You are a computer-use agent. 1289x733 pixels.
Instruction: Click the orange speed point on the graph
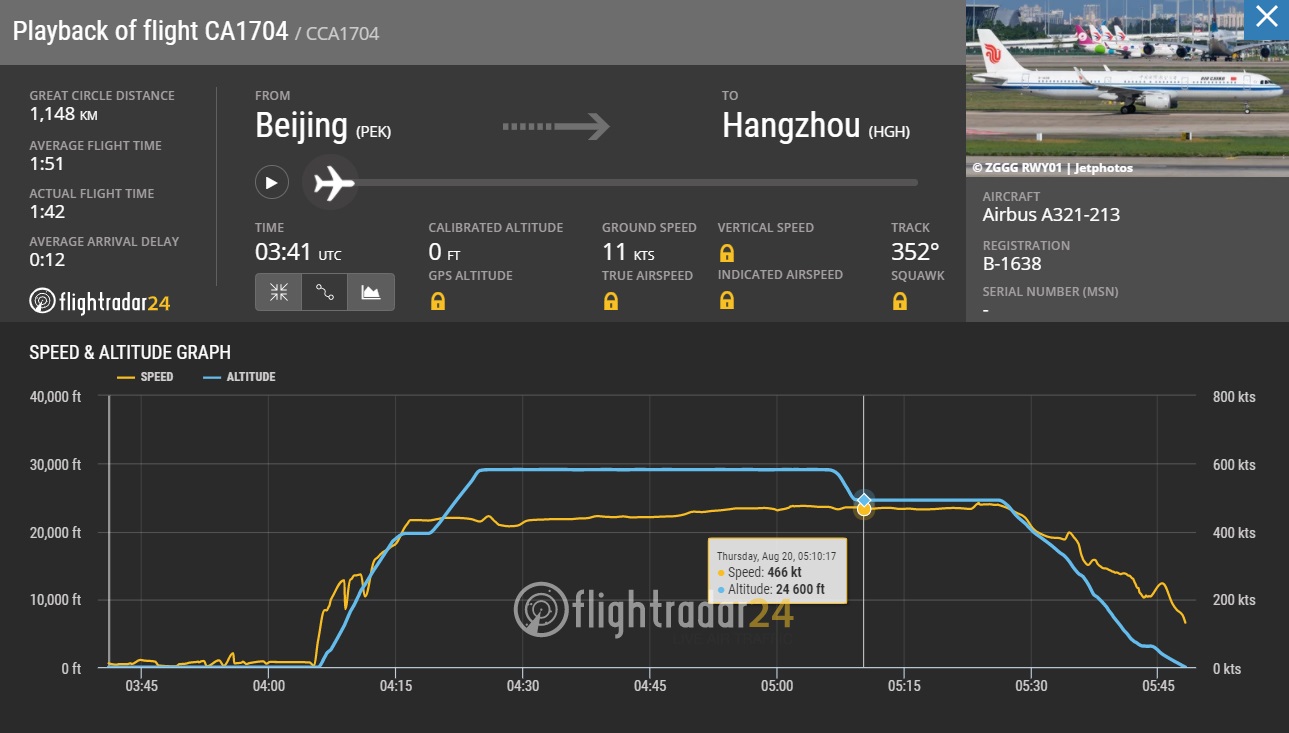(864, 510)
